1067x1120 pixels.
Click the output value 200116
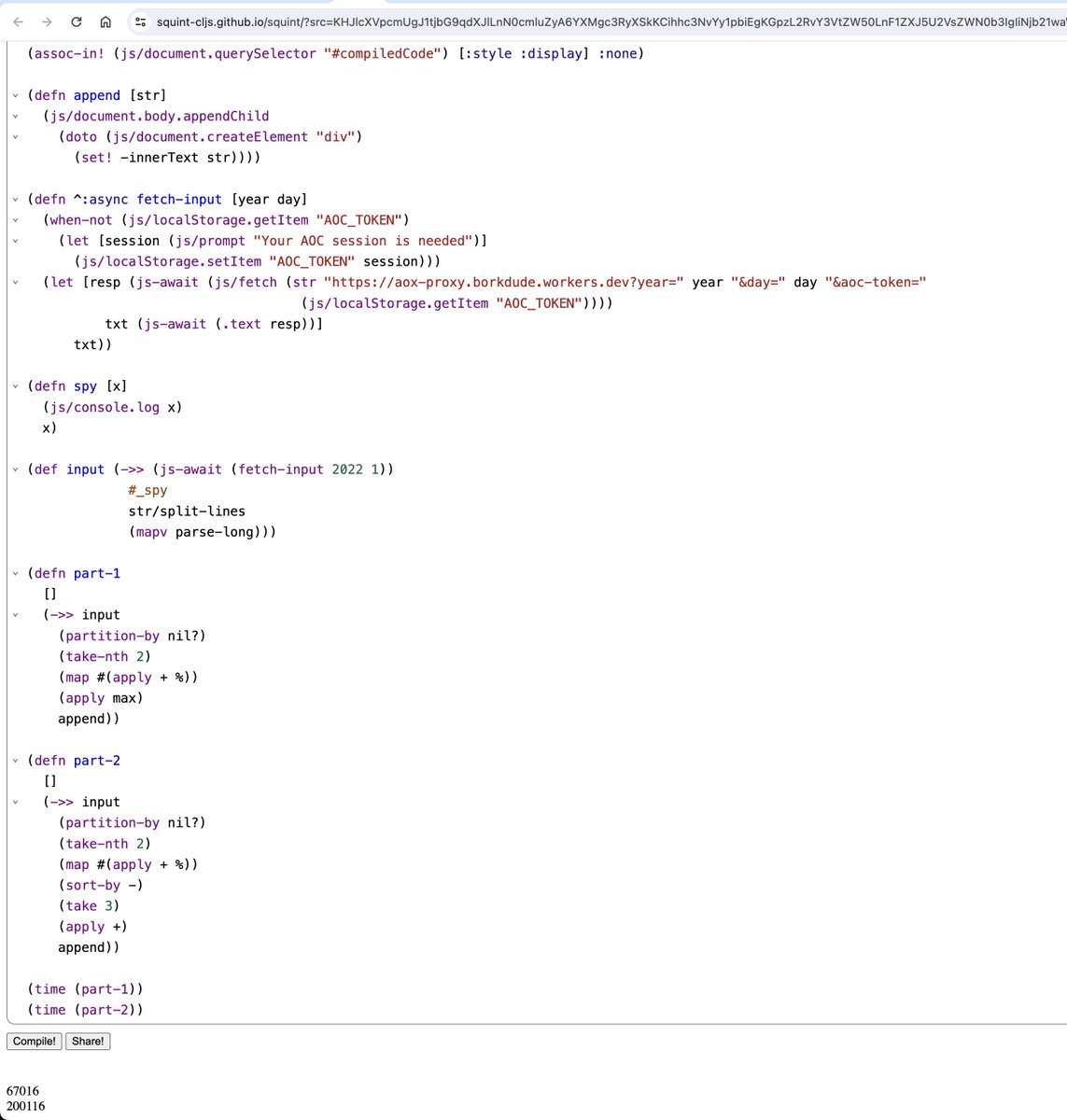25,1106
